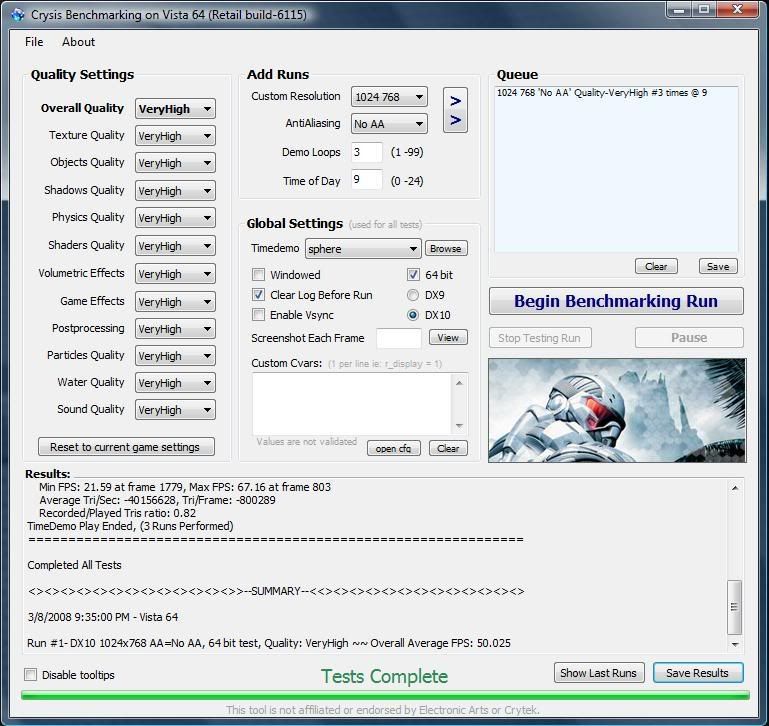Image resolution: width=769 pixels, height=726 pixels.
Task: Open the Custom Resolution dropdown
Action: click(389, 97)
